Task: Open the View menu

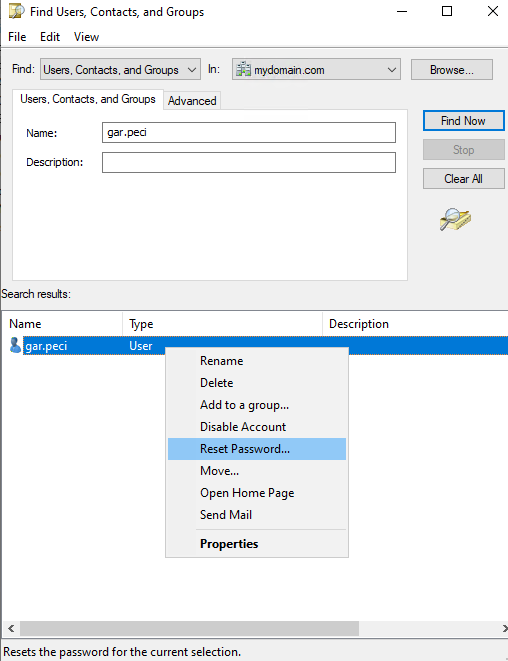Action: point(86,37)
